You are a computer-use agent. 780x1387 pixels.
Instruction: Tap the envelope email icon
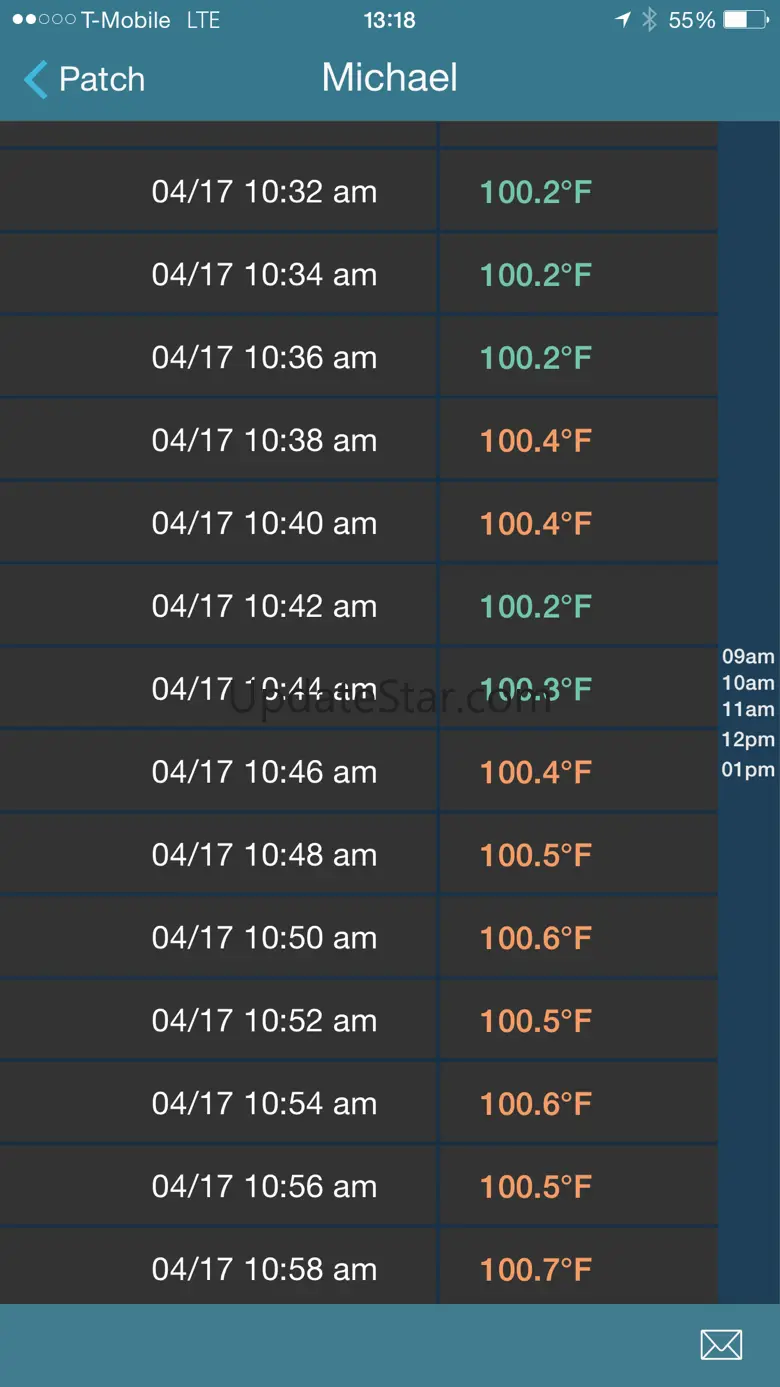pos(721,1345)
